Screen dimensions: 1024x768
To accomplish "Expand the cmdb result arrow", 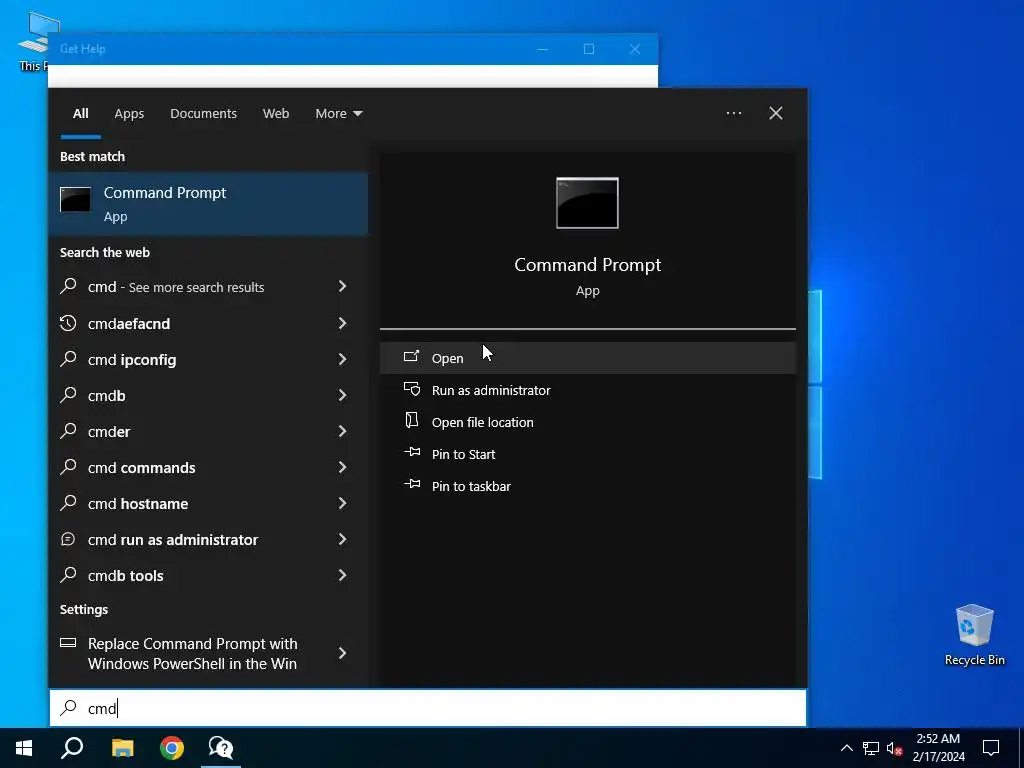I will point(342,394).
